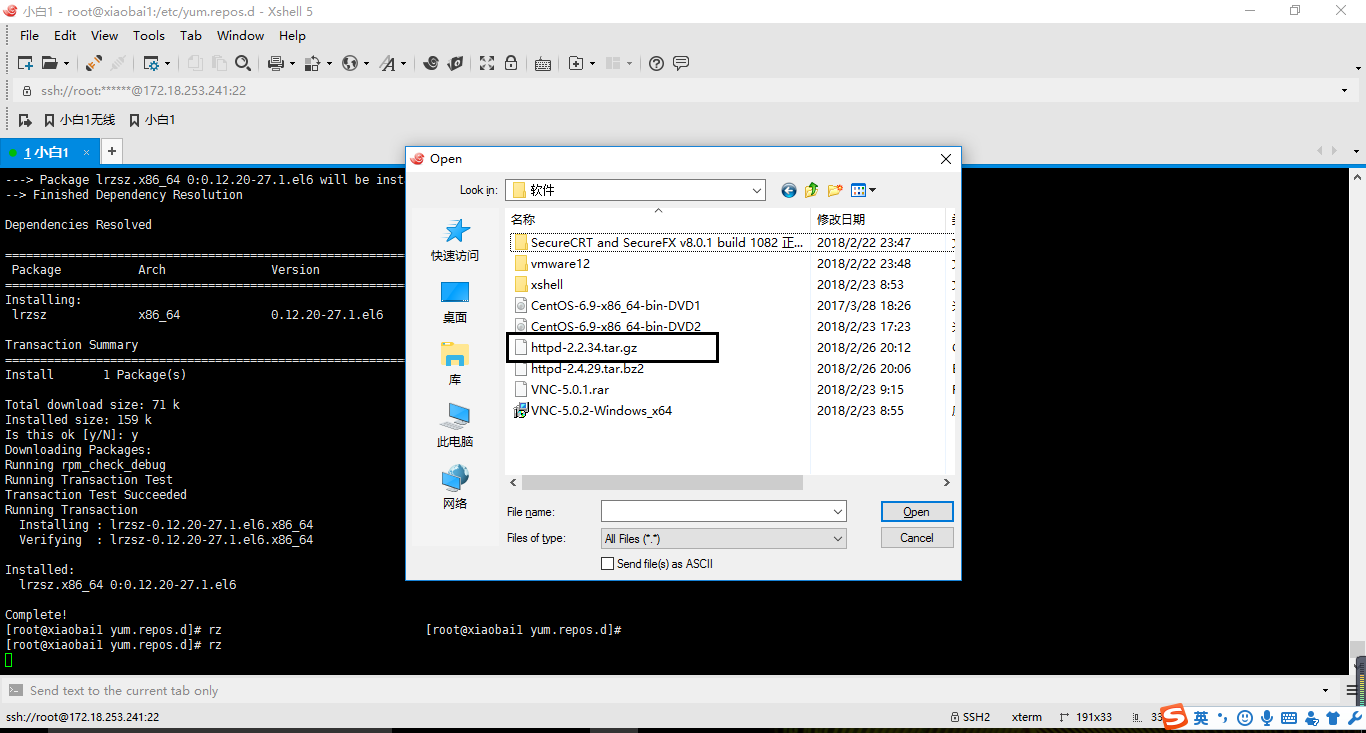Screen dimensions: 1366x733
Task: Open dropdown arrow next to Font icon
Action: pos(404,63)
